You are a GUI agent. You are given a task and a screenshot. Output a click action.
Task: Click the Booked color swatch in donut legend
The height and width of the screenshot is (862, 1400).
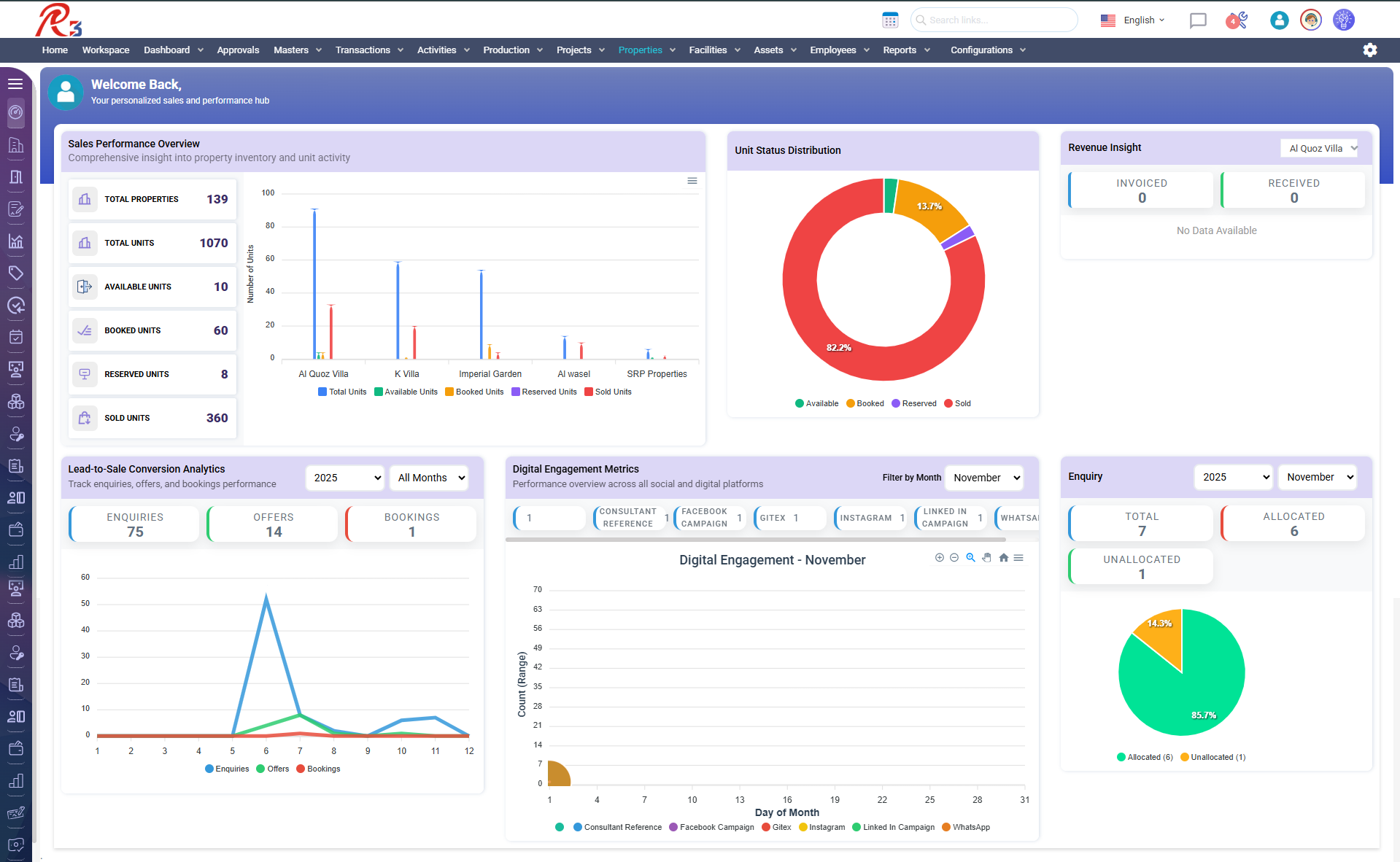click(850, 404)
